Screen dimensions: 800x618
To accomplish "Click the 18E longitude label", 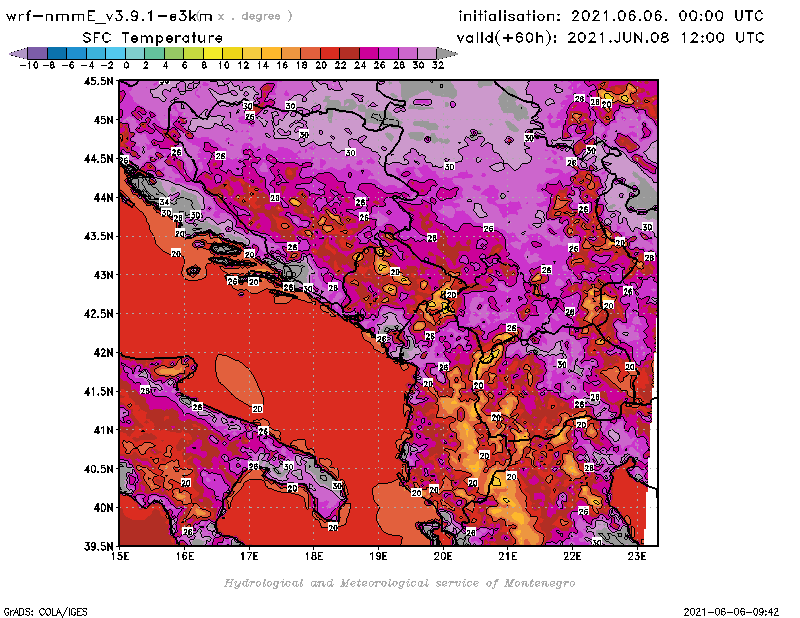I will 314,556.
